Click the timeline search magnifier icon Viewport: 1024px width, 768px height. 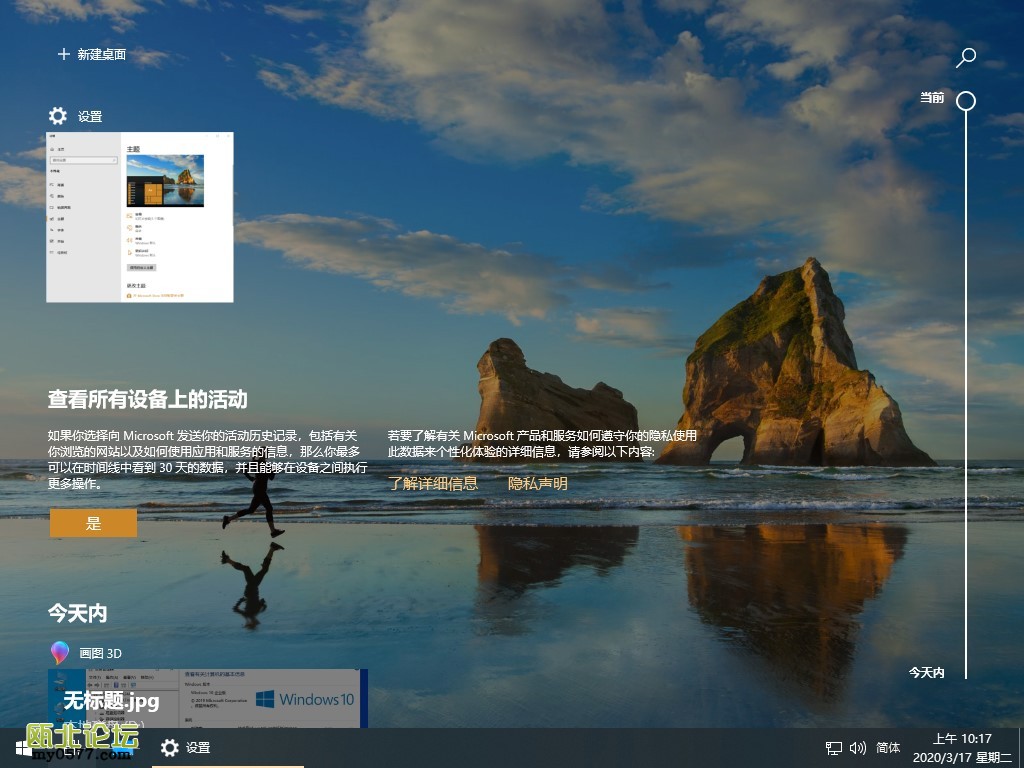coord(965,57)
